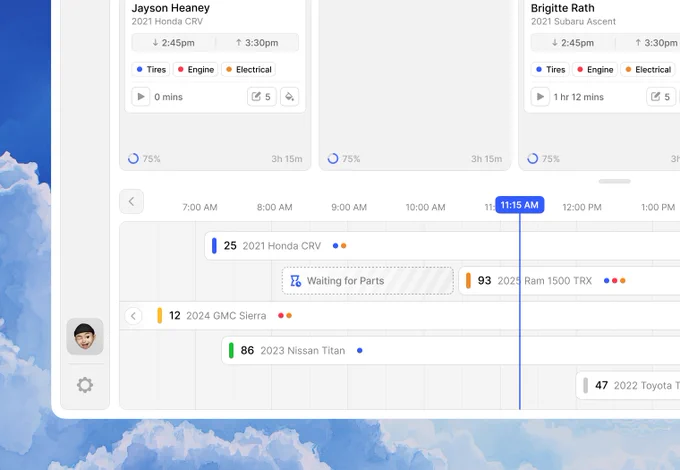680x470 pixels.
Task: Click Electrical tag on Jayson Heaney card
Action: pos(248,69)
